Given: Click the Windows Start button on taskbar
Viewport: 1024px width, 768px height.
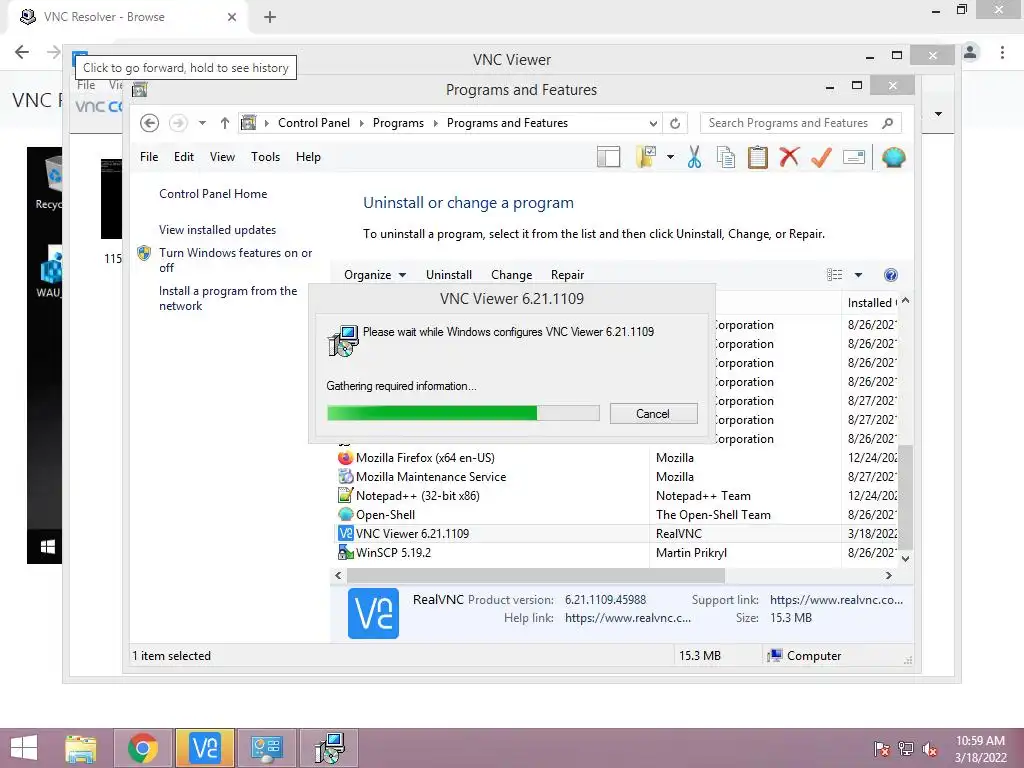Looking at the screenshot, I should point(24,748).
